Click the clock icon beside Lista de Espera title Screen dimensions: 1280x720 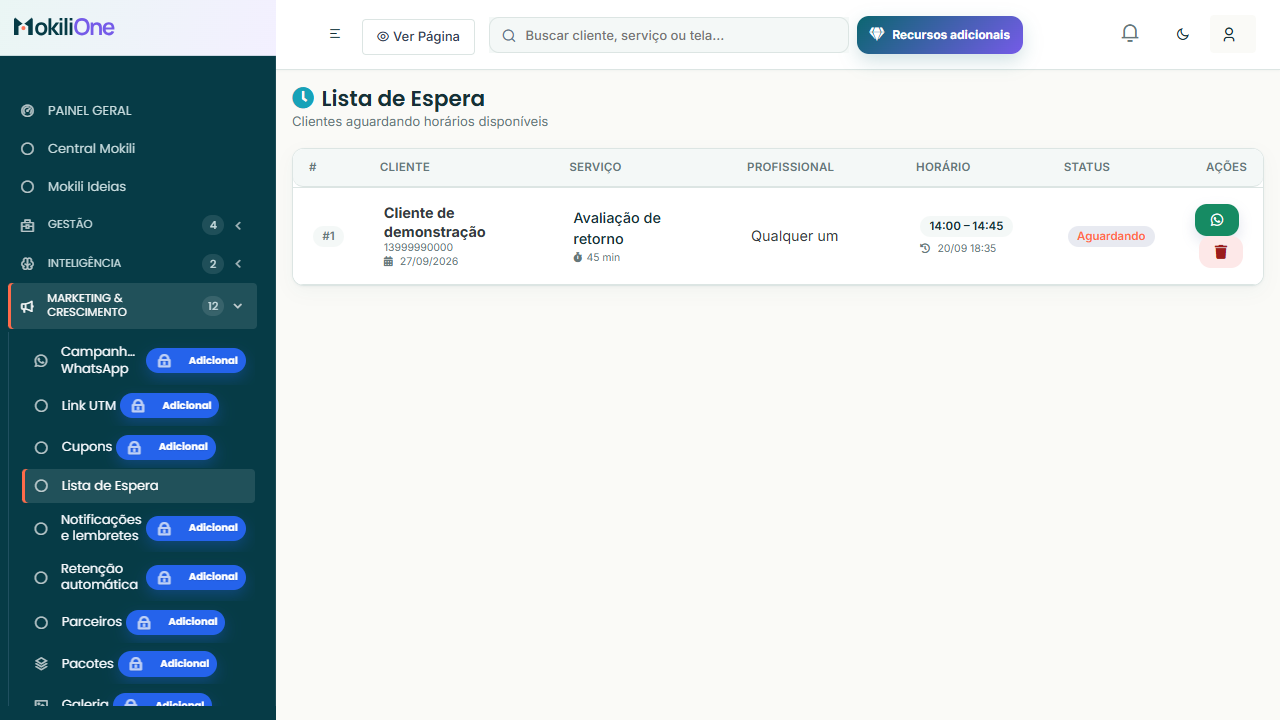click(x=303, y=98)
